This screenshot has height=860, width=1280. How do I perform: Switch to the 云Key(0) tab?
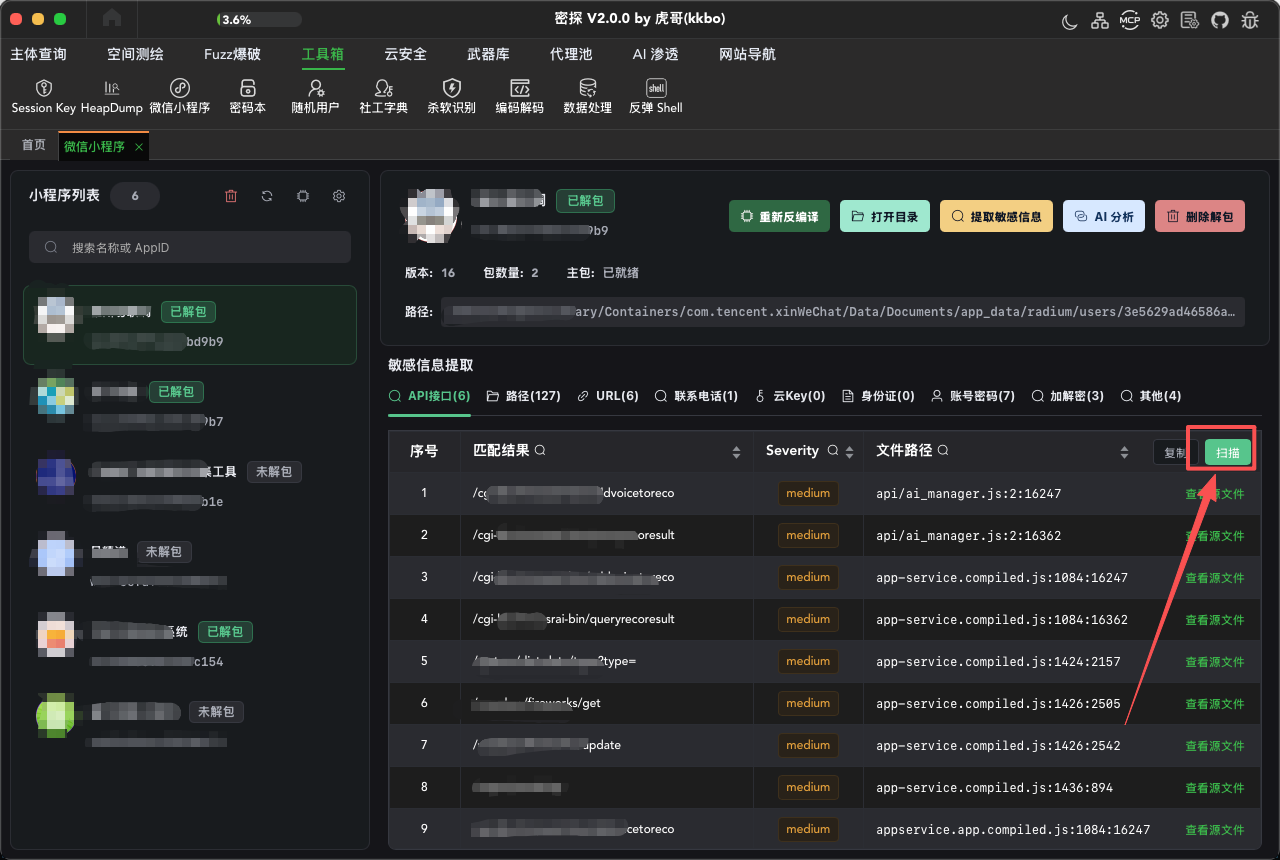click(x=790, y=396)
